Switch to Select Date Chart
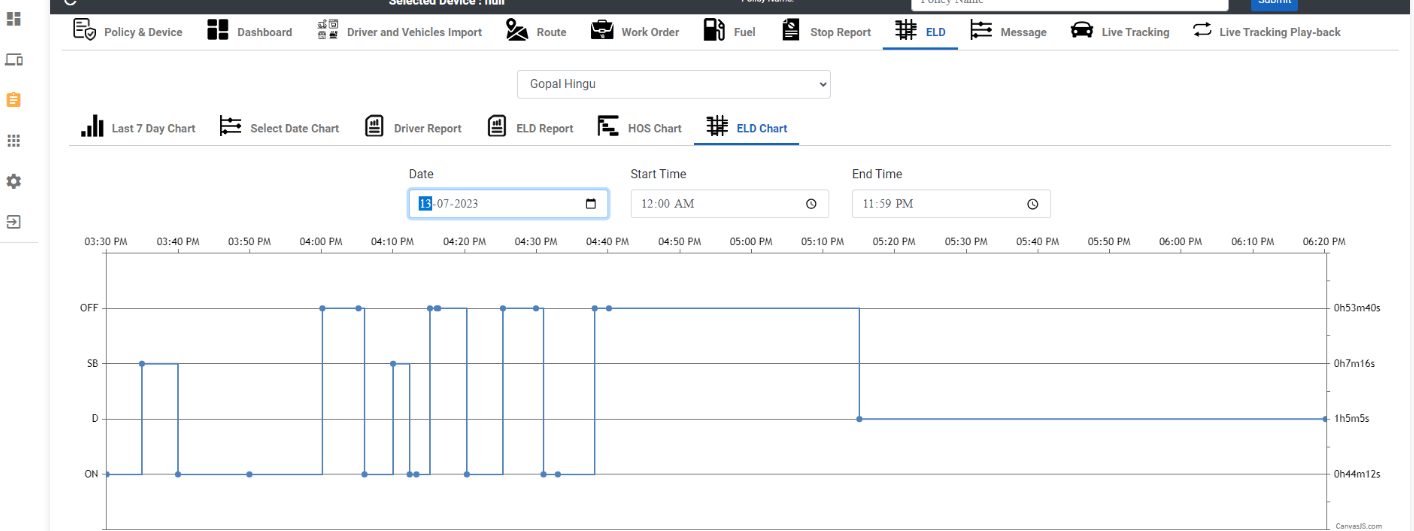Image resolution: width=1414 pixels, height=531 pixels. (279, 127)
